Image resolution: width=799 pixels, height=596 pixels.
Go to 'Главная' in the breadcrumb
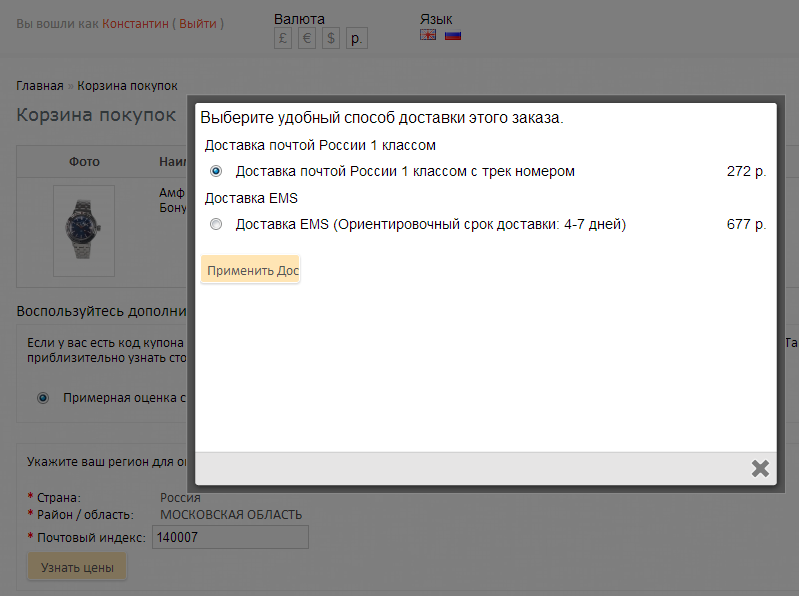coord(39,86)
